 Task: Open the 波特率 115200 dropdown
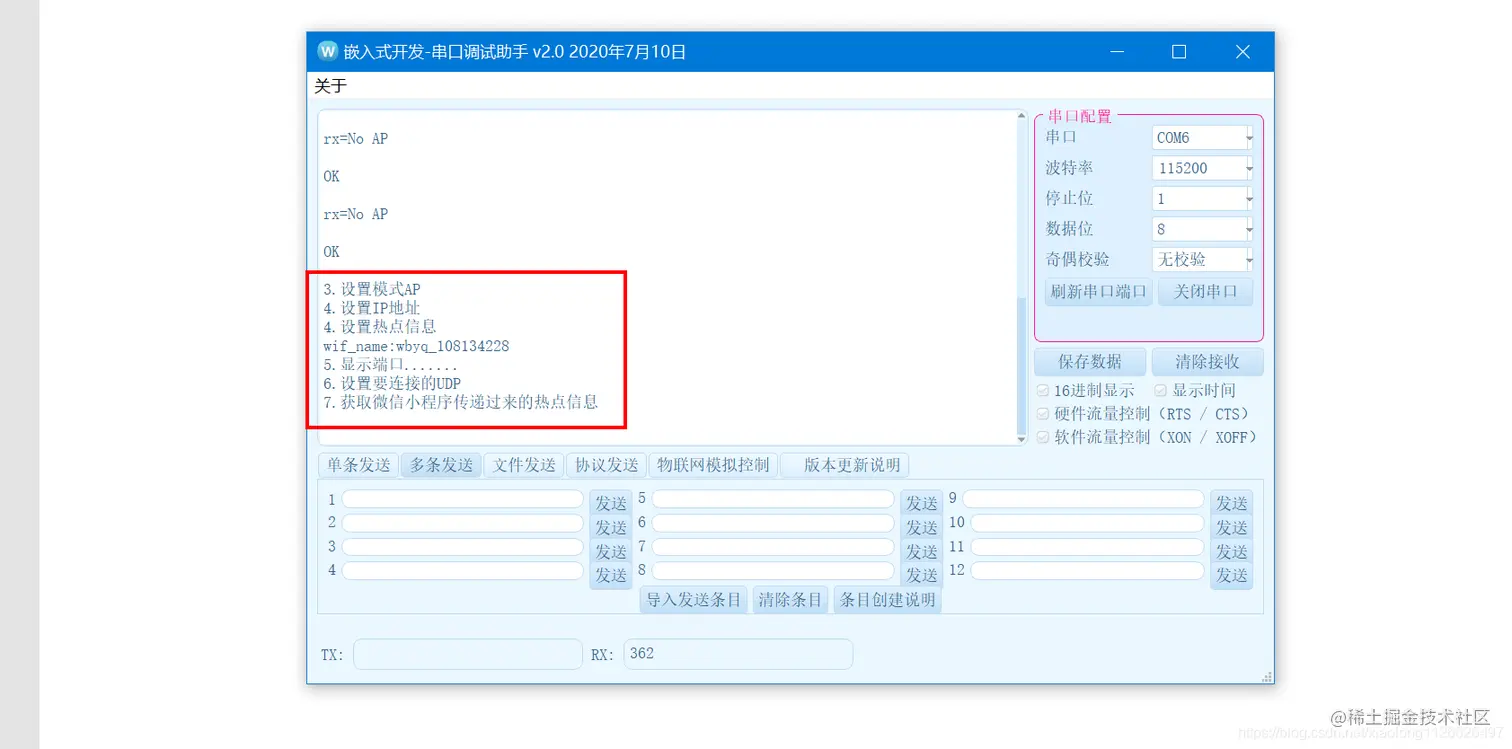[1203, 168]
